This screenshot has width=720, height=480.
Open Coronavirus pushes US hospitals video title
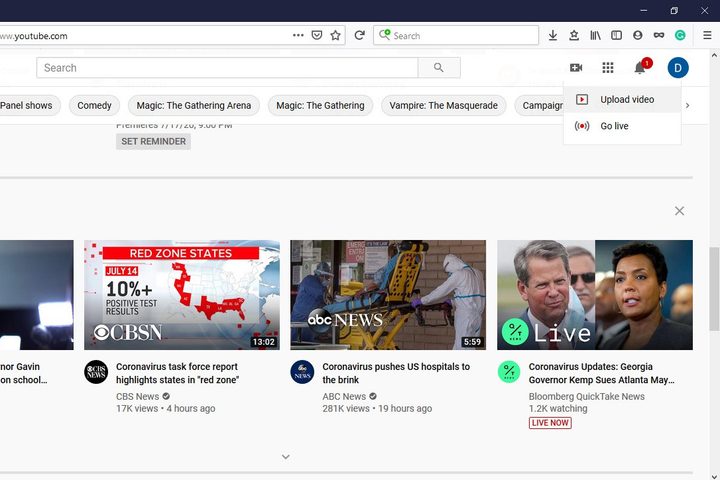click(396, 373)
